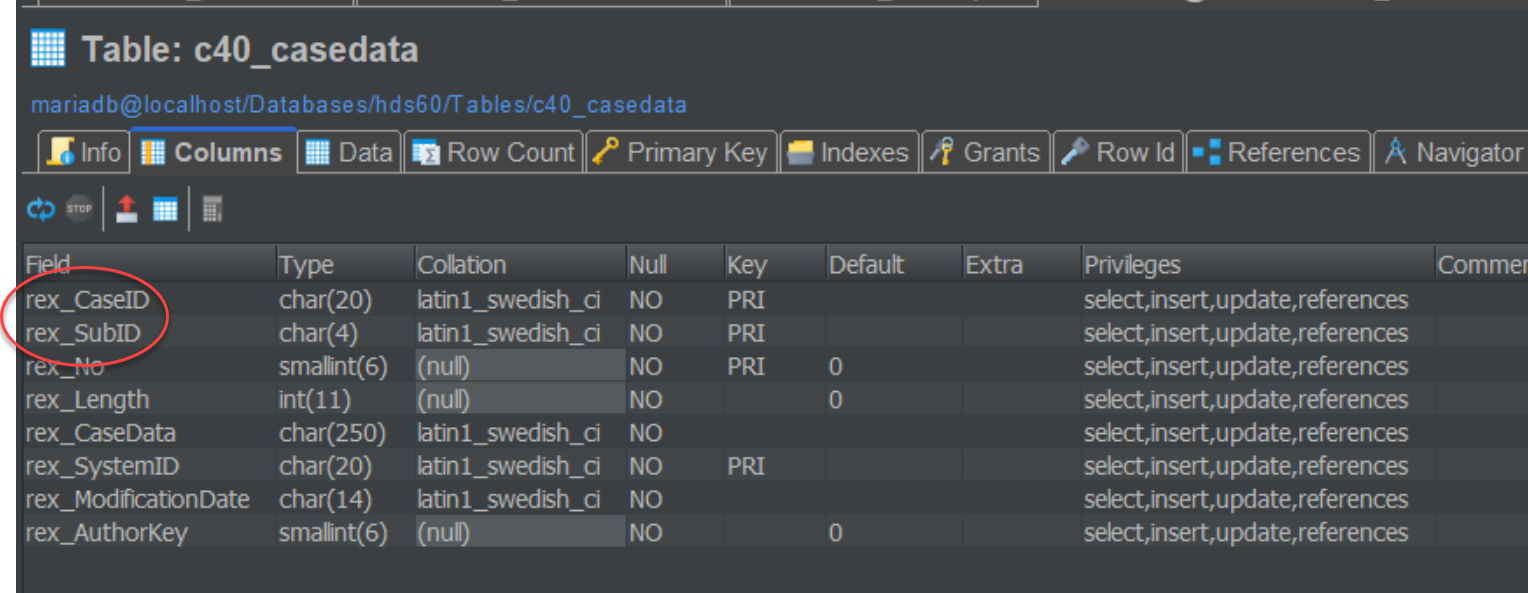1528x593 pixels.
Task: Open the Row Id tab
Action: point(1119,152)
